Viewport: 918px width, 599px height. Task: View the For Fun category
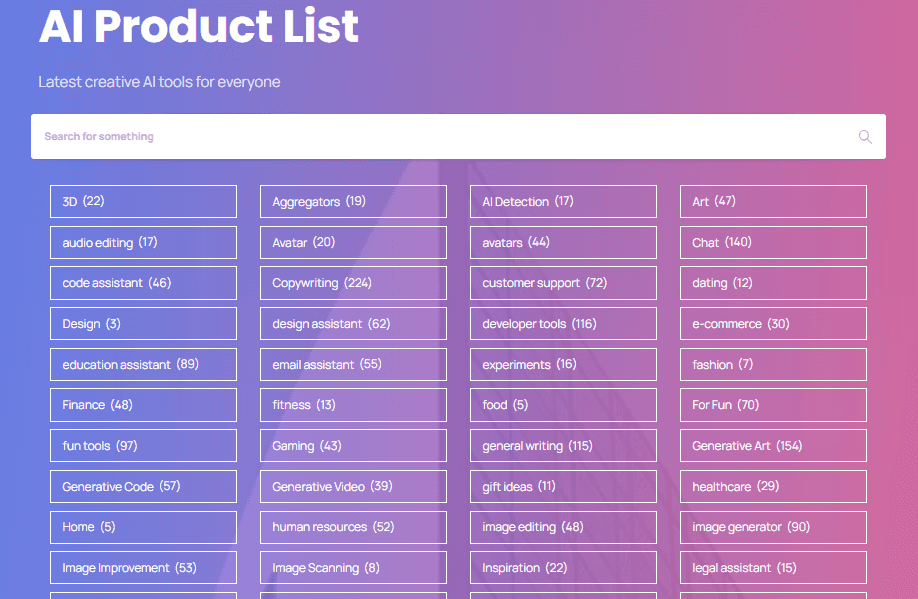tap(773, 404)
